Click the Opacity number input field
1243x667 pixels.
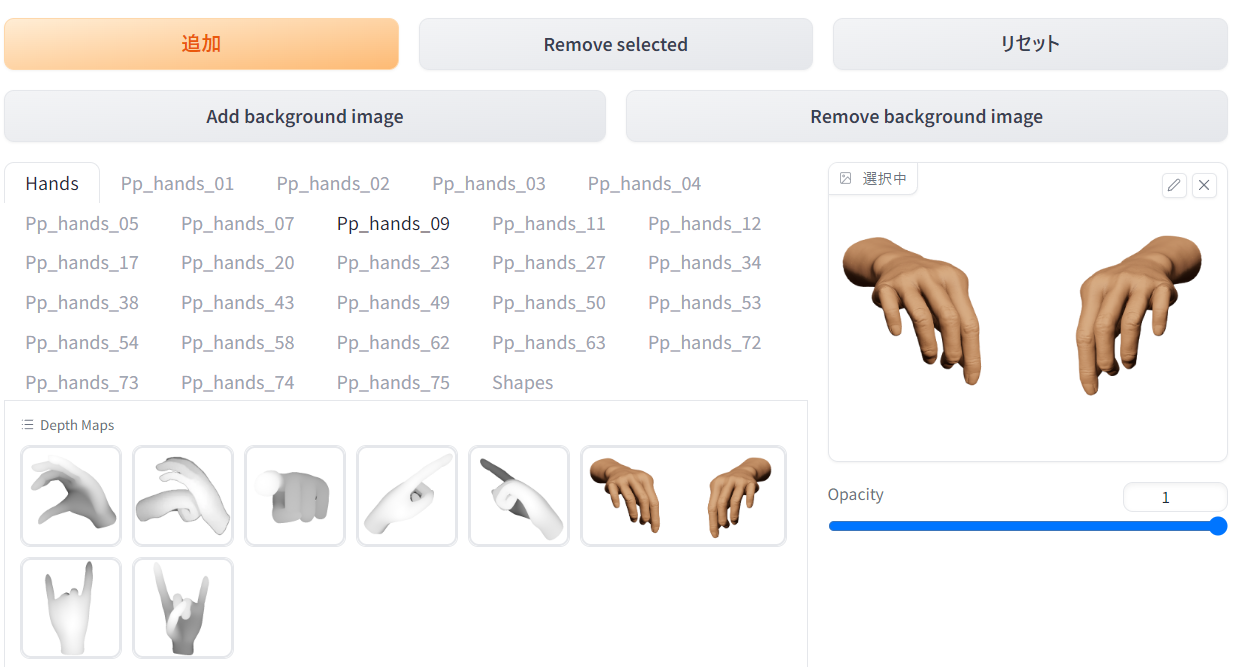click(1175, 497)
